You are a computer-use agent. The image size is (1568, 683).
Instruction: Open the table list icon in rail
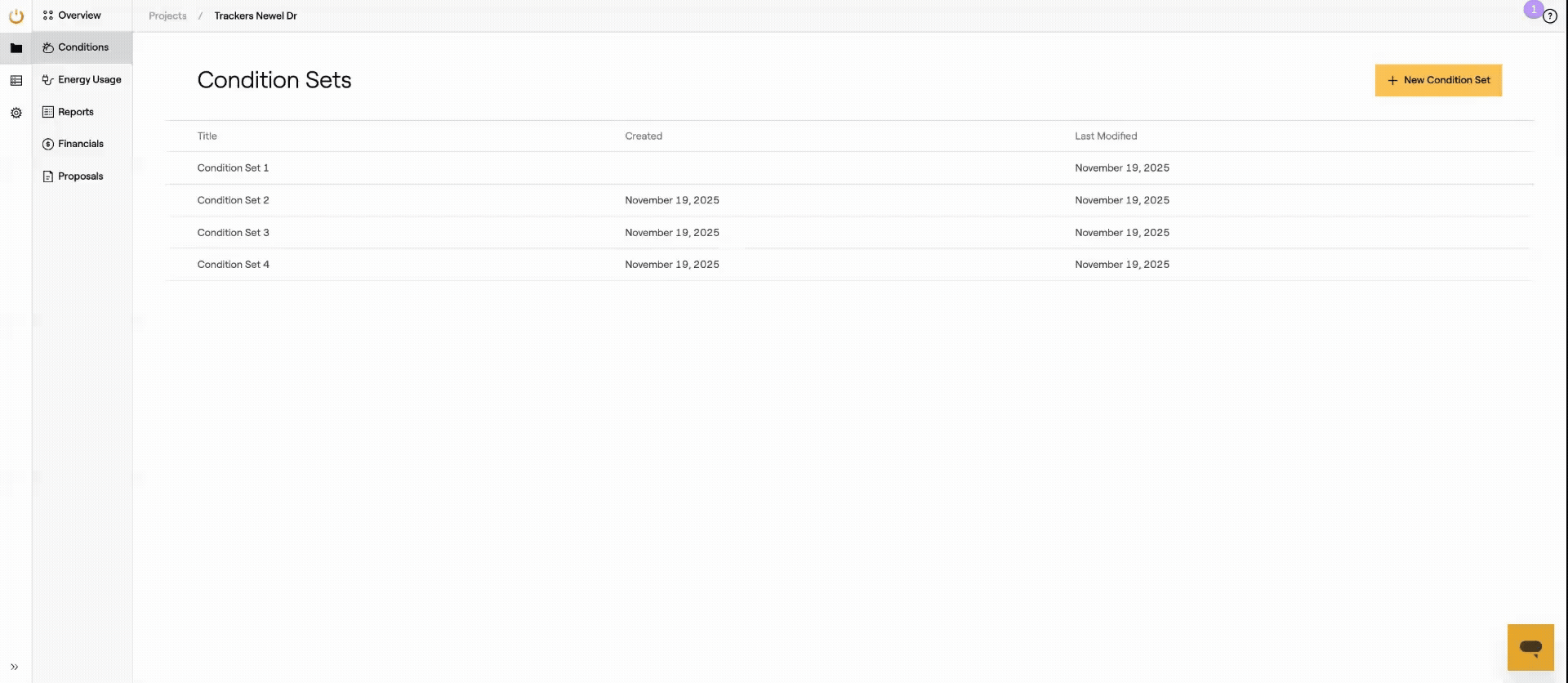(x=16, y=80)
